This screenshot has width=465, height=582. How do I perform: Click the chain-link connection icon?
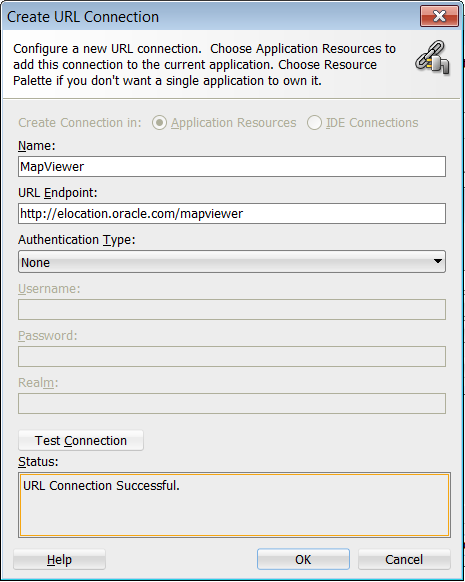(433, 58)
